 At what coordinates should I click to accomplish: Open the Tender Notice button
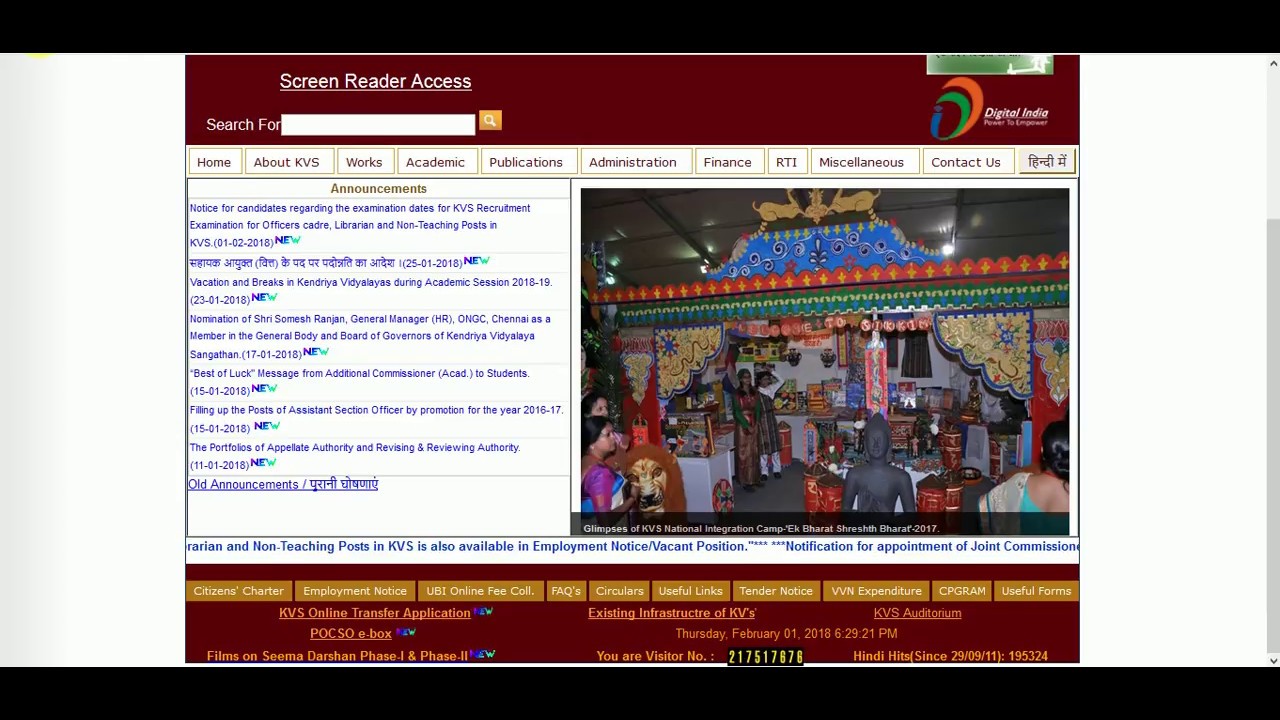tap(776, 591)
